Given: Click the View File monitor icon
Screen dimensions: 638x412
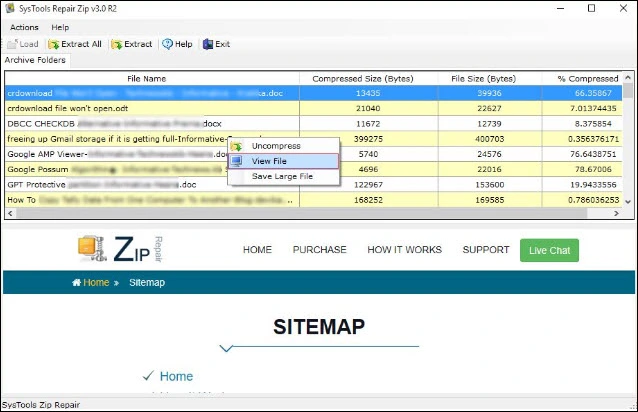Looking at the screenshot, I should coord(236,161).
